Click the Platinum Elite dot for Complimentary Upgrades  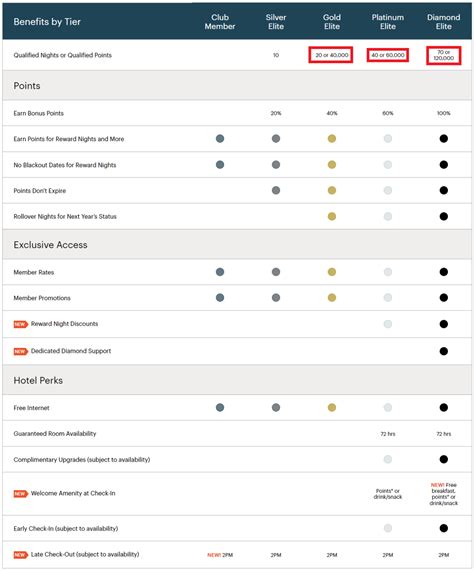388,459
